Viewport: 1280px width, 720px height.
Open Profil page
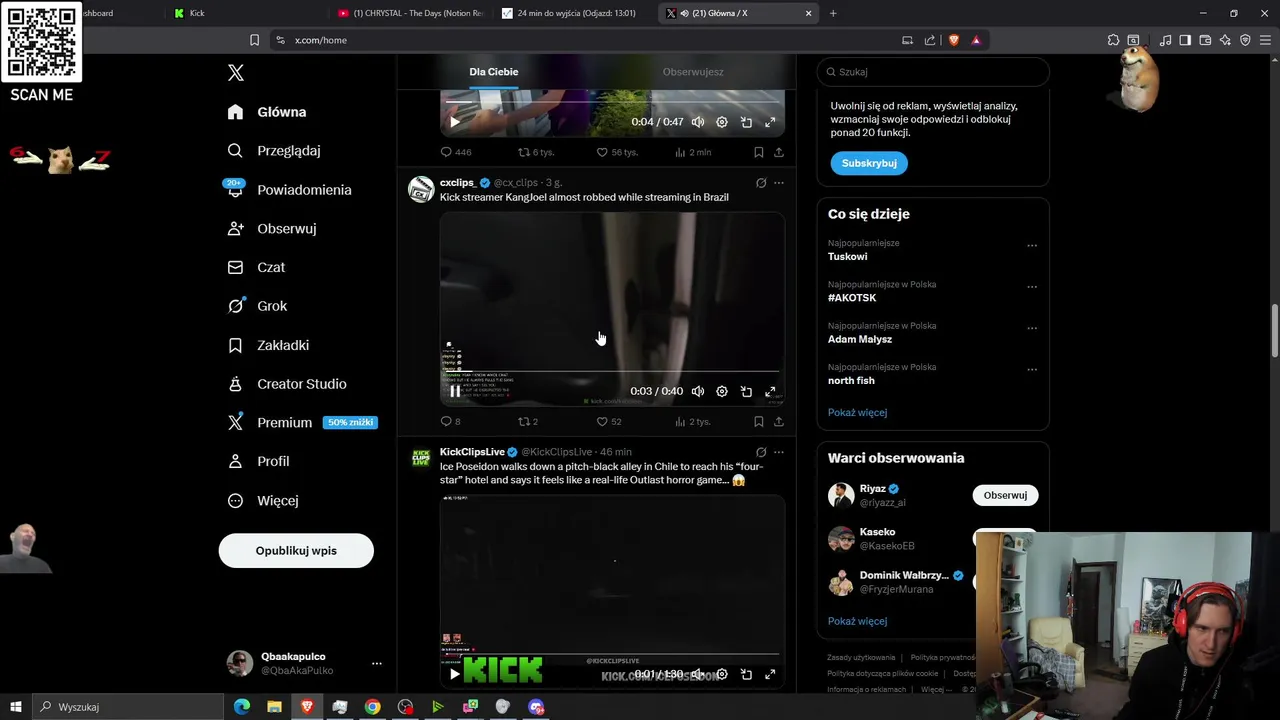coord(258,461)
